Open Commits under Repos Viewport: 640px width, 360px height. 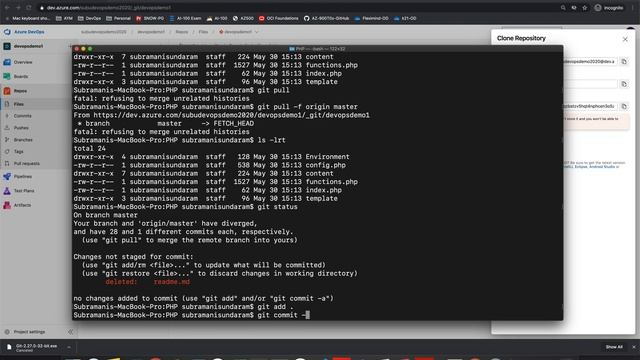click(22, 116)
